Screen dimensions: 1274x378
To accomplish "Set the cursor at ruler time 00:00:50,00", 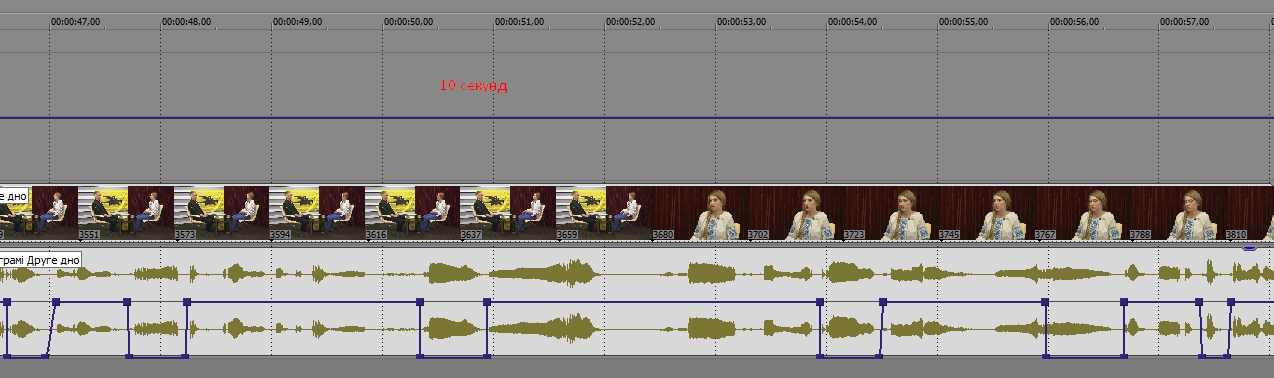I will pos(408,21).
